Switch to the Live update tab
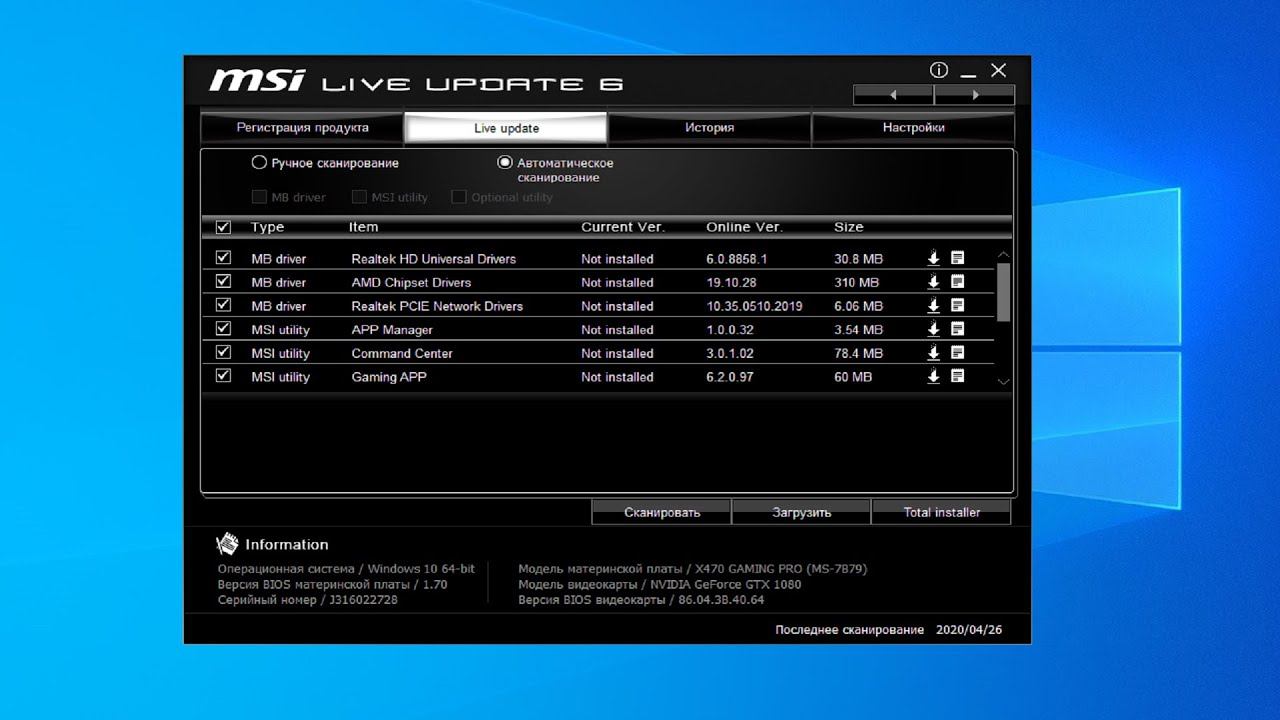Viewport: 1280px width, 720px height. (506, 128)
